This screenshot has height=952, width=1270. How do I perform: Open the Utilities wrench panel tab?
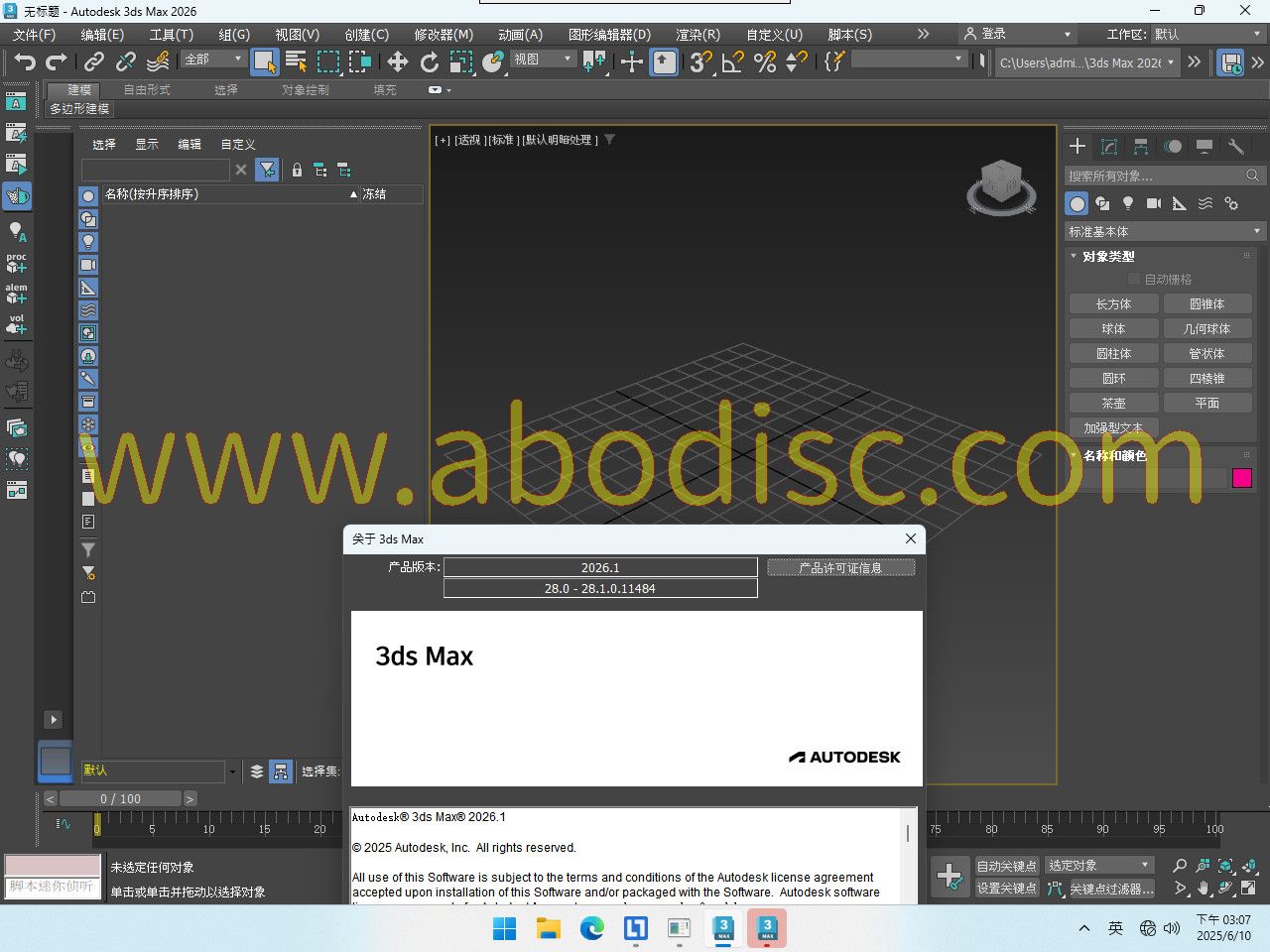coord(1236,147)
